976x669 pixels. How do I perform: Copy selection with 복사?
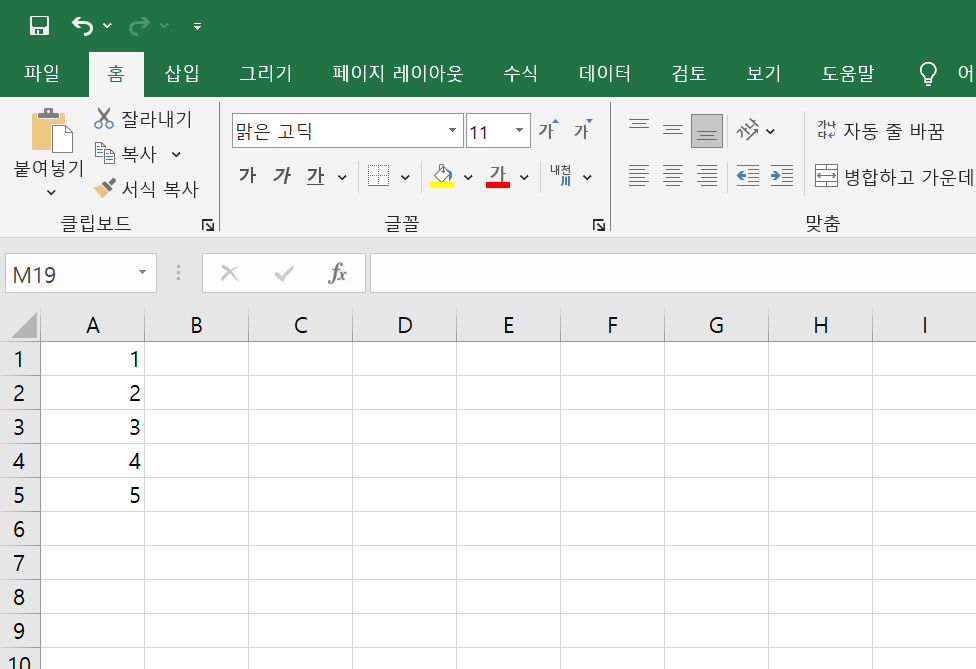pyautogui.click(x=125, y=154)
